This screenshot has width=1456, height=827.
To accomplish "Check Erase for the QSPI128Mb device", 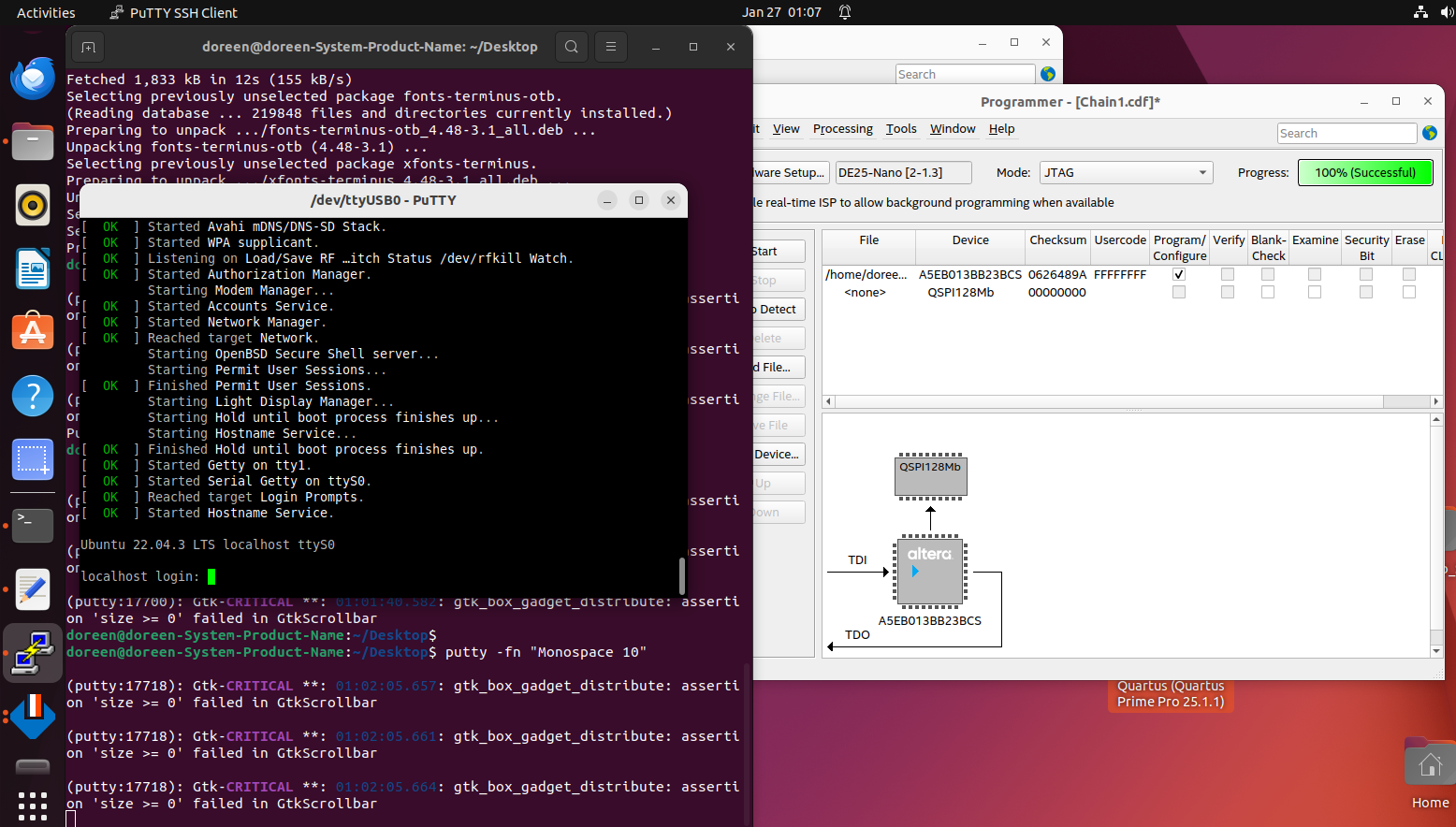I will coord(1408,291).
